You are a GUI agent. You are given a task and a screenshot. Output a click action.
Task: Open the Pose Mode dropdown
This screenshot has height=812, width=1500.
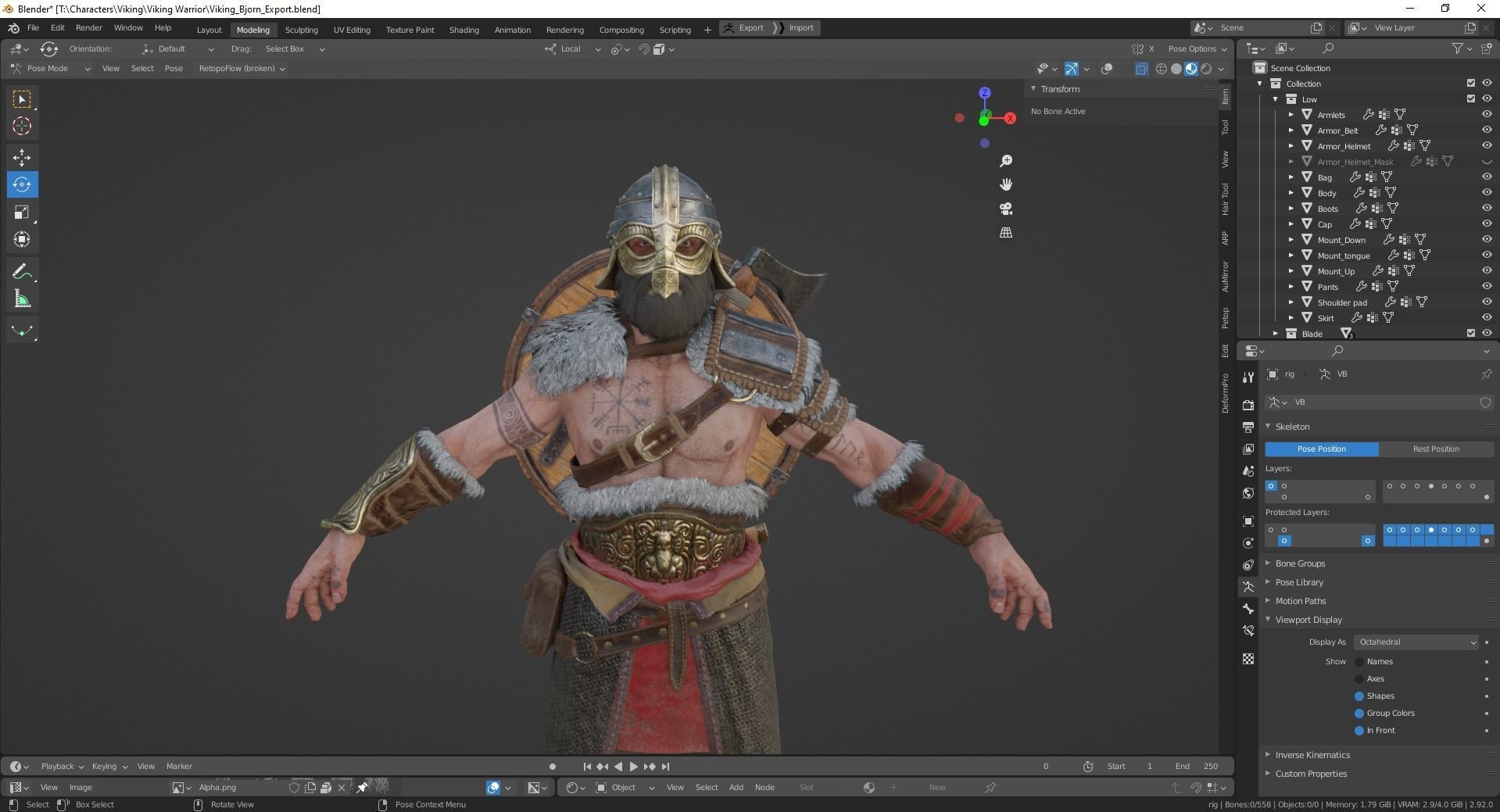tap(50, 69)
